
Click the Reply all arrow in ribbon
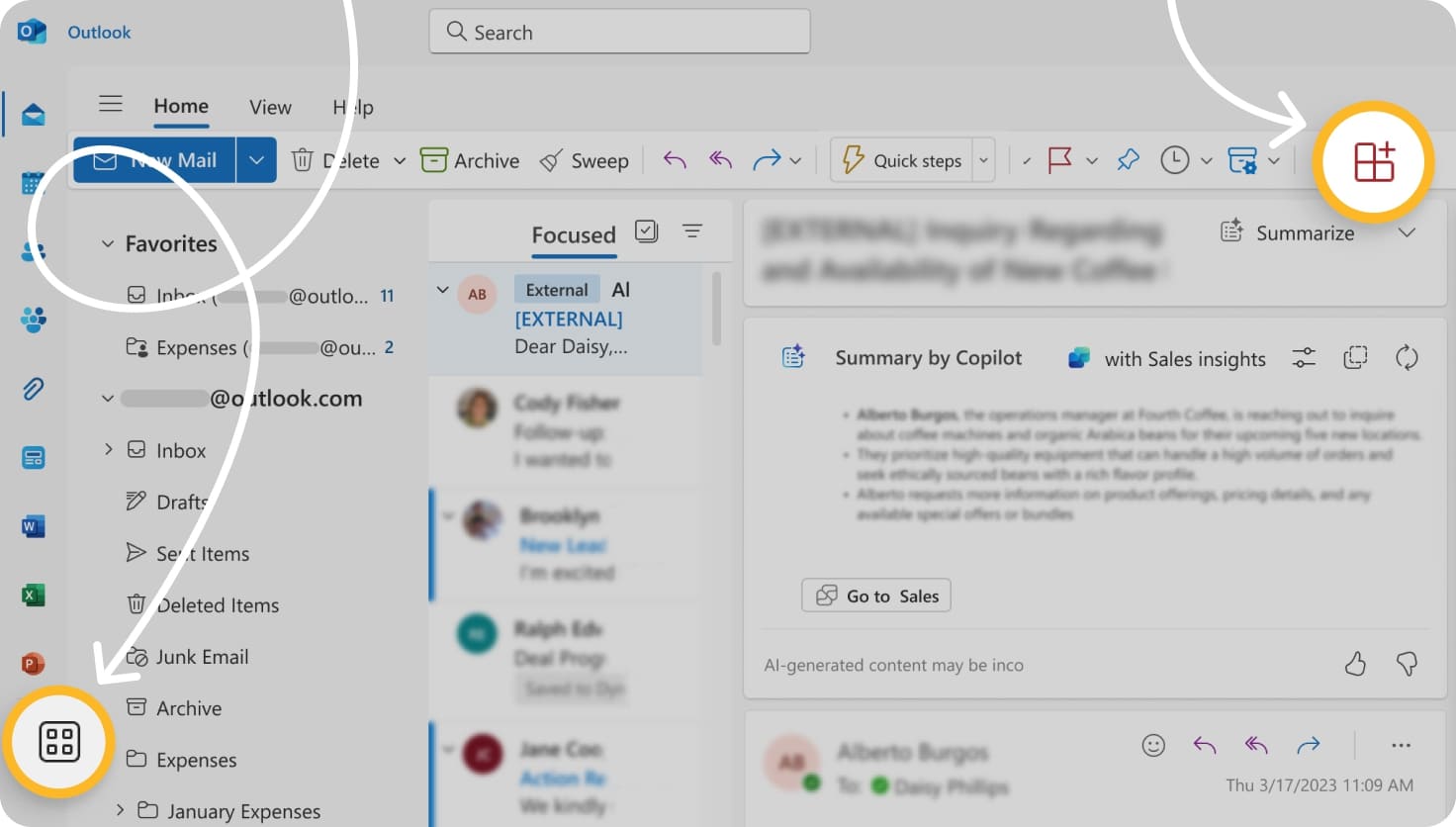pos(721,160)
